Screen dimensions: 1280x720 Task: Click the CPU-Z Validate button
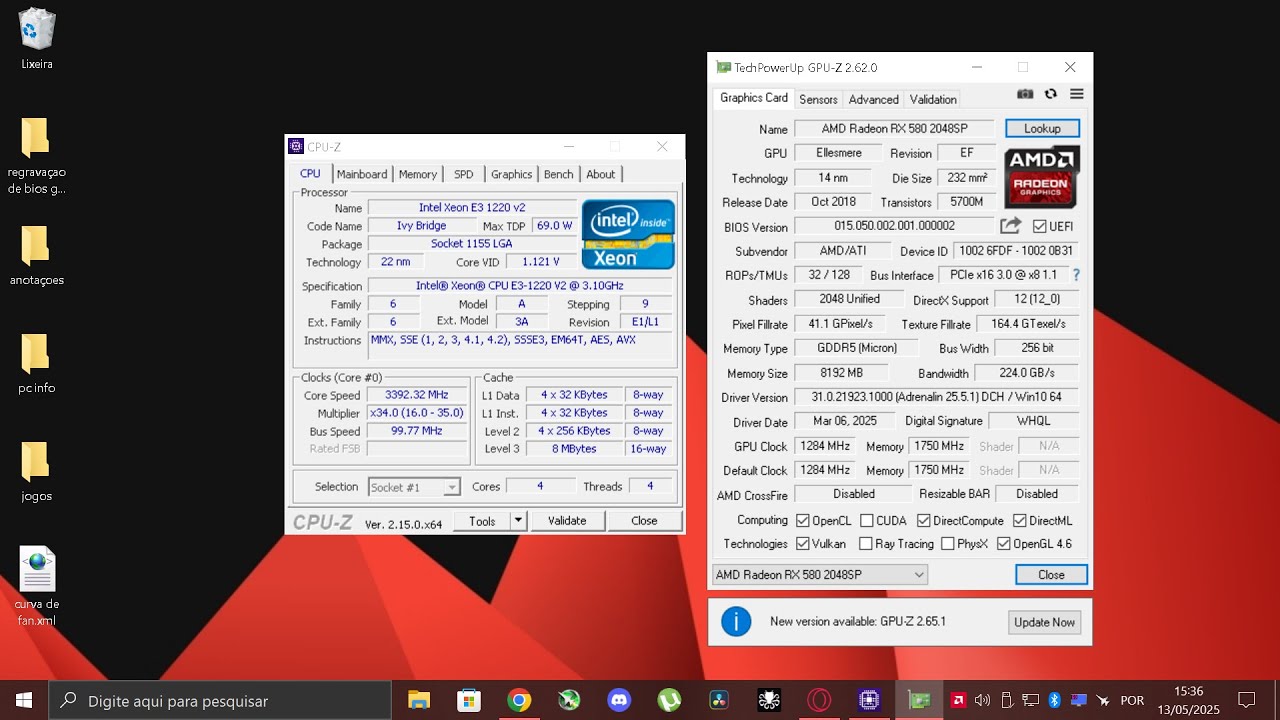coord(567,520)
